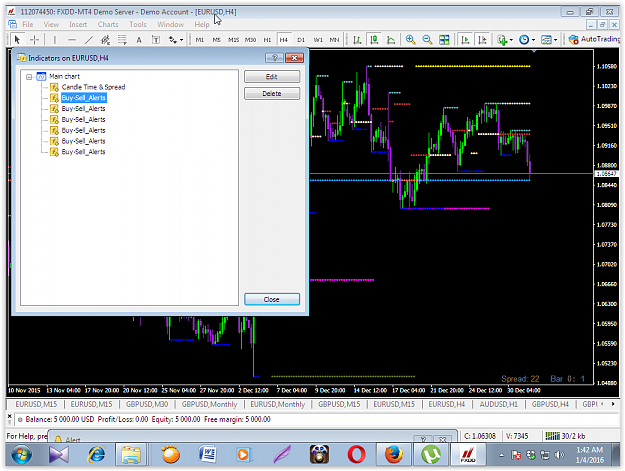
Task: Click the periods clock icon
Action: coord(524,39)
